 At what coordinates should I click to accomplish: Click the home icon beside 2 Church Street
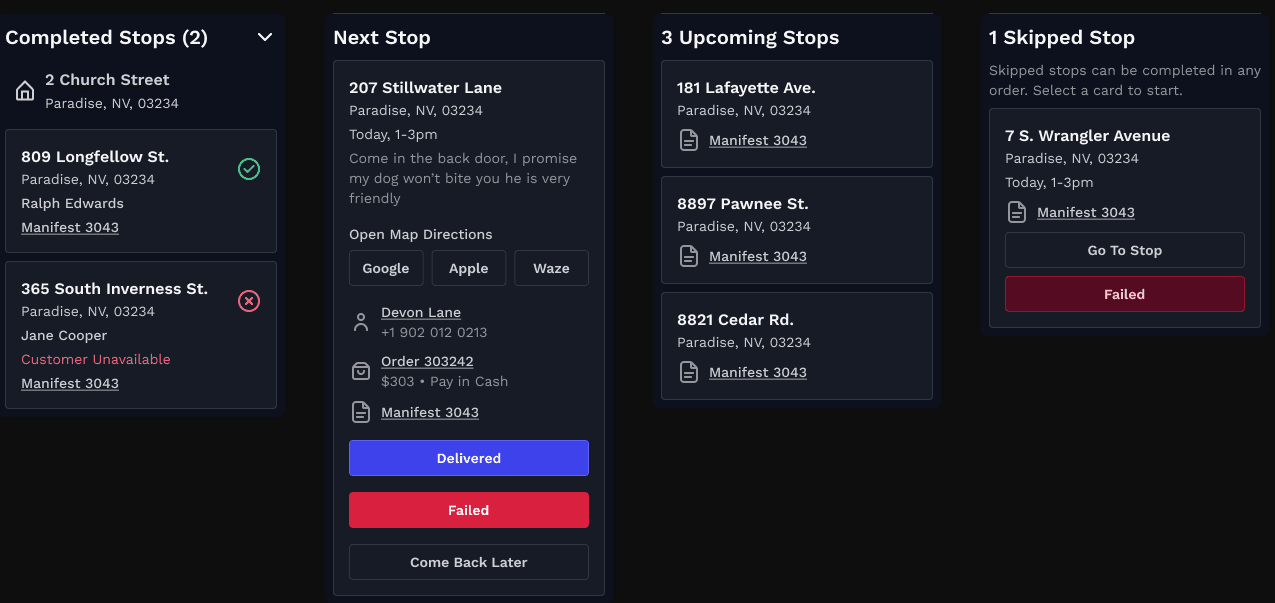pos(25,91)
